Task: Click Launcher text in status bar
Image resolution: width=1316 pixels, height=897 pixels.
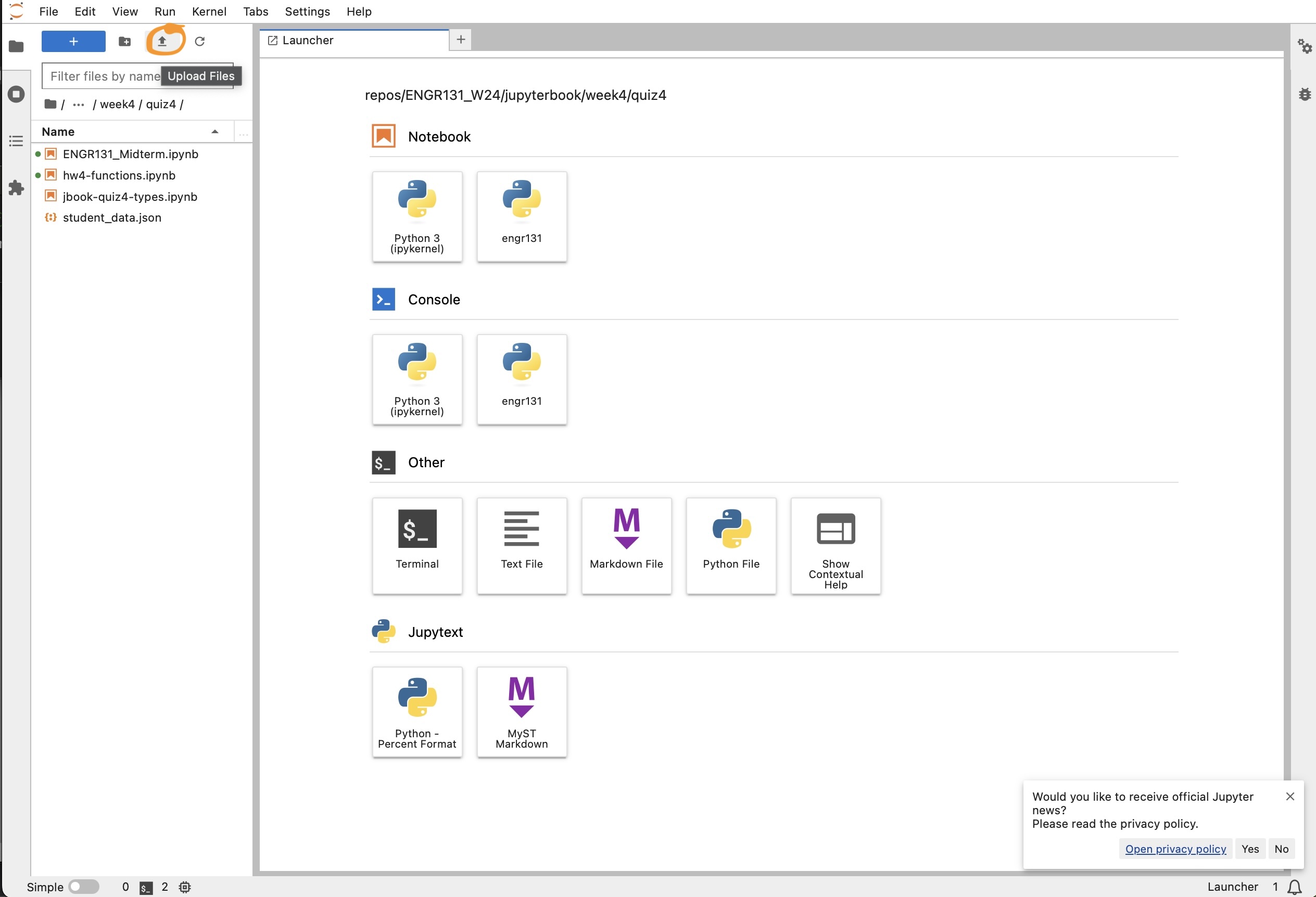Action: pyautogui.click(x=1233, y=887)
